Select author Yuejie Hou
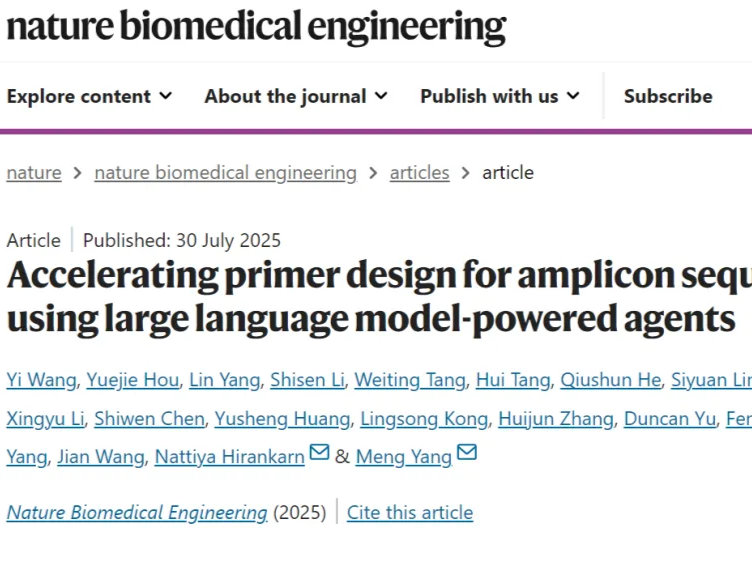Screen dimensions: 752x565 tap(133, 380)
